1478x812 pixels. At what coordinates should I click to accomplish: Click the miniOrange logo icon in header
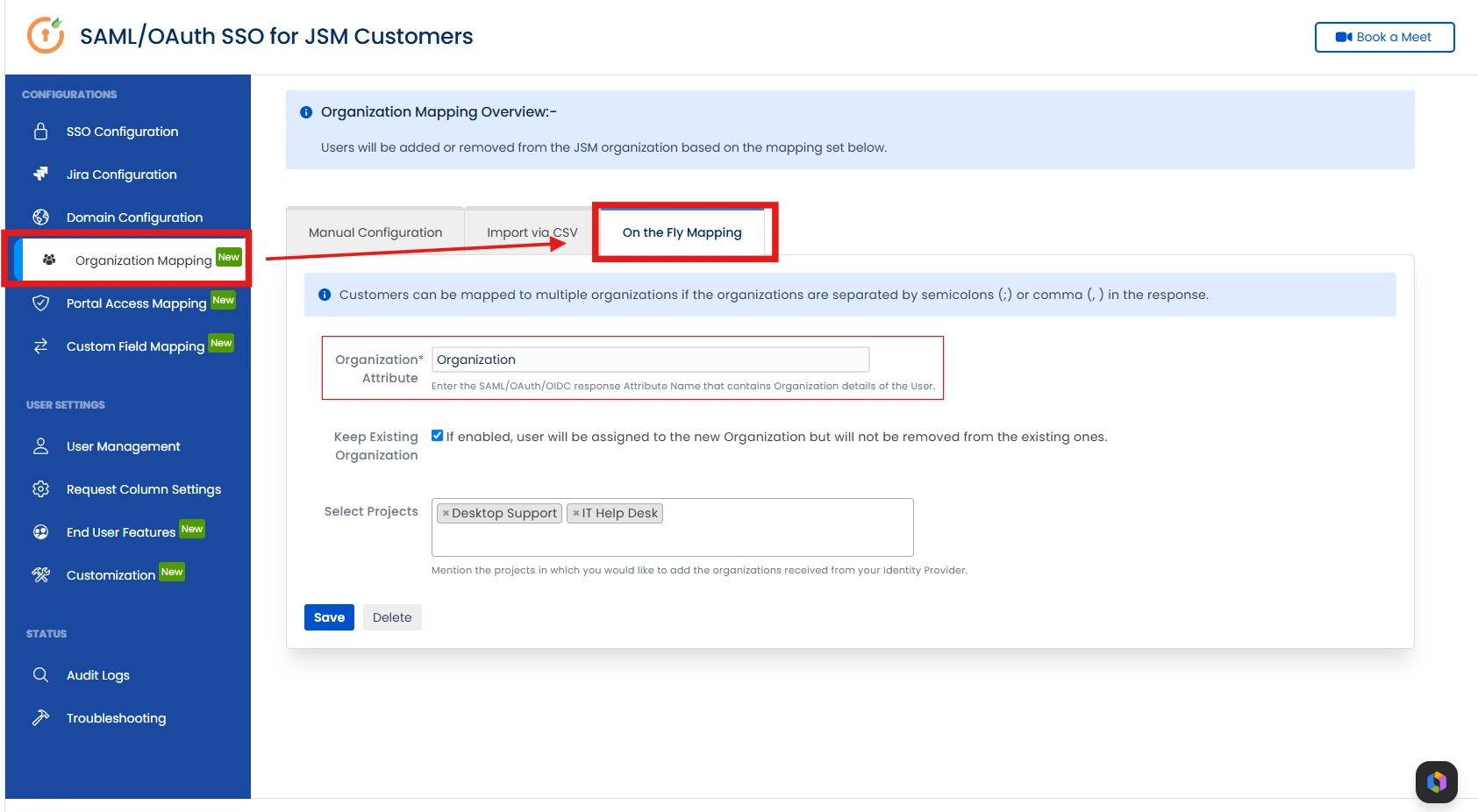46,35
